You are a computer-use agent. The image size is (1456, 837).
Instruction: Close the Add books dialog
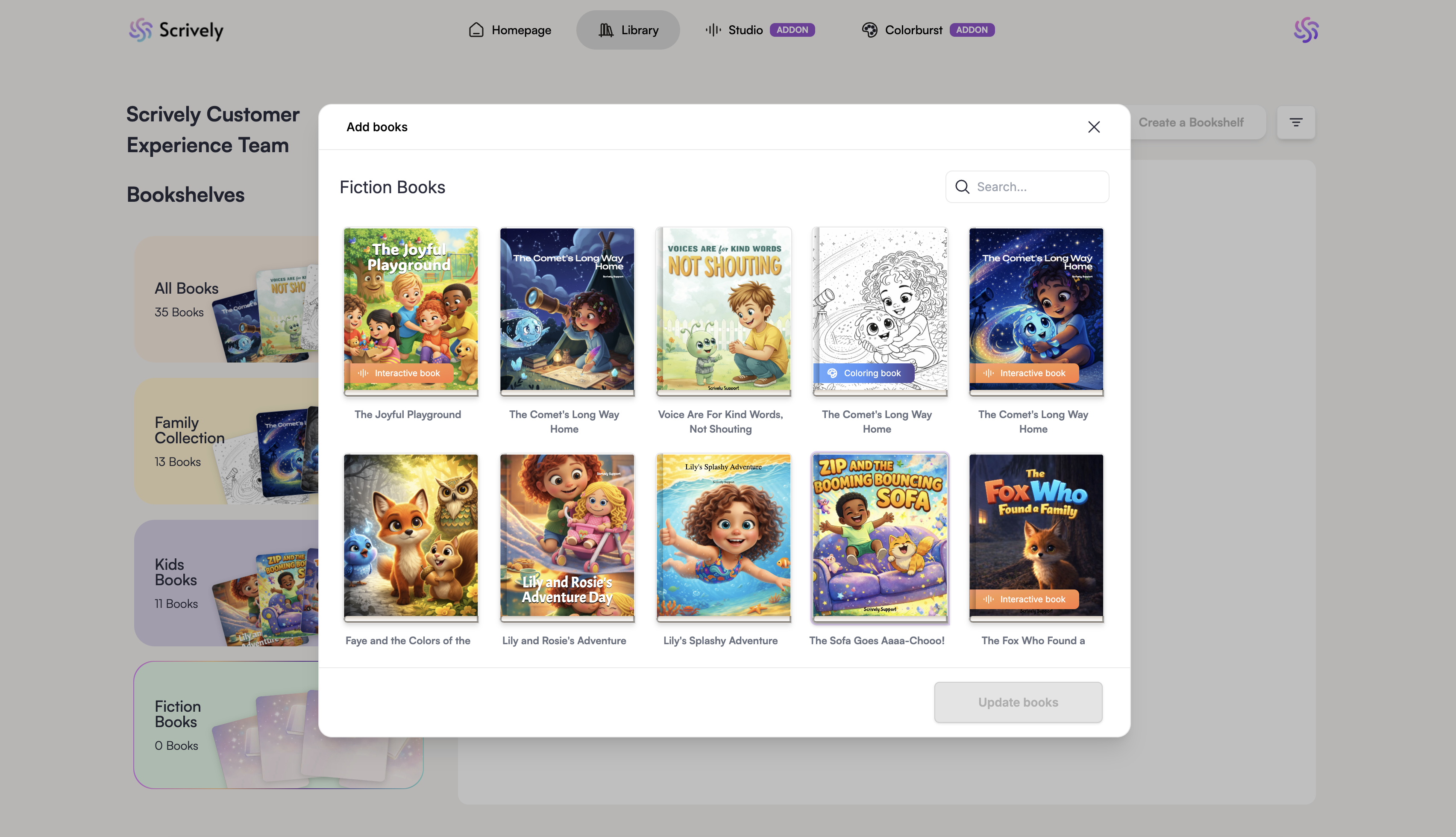click(1094, 127)
